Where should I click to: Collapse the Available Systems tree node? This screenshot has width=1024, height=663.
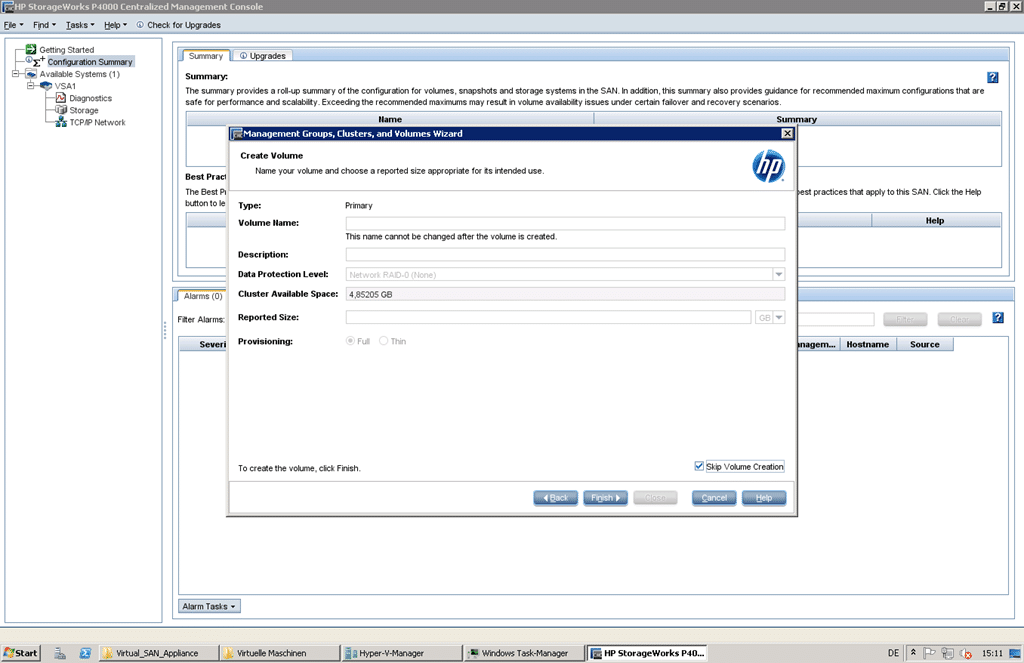16,74
